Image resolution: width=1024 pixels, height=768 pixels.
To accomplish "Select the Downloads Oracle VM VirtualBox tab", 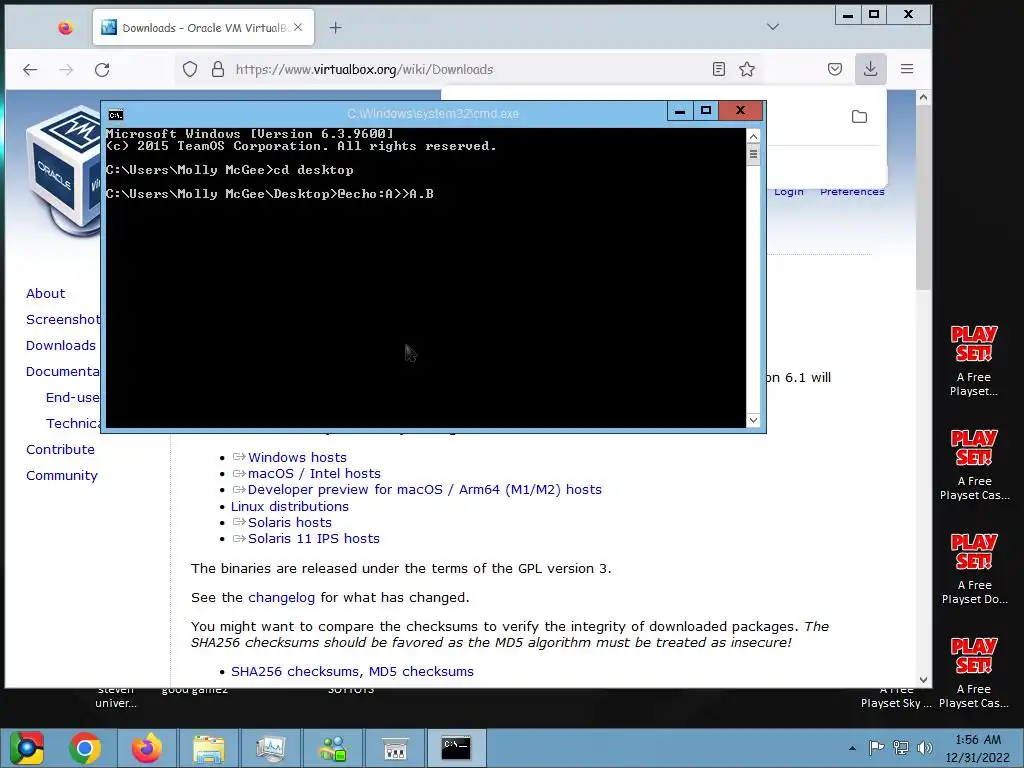I will [x=203, y=27].
